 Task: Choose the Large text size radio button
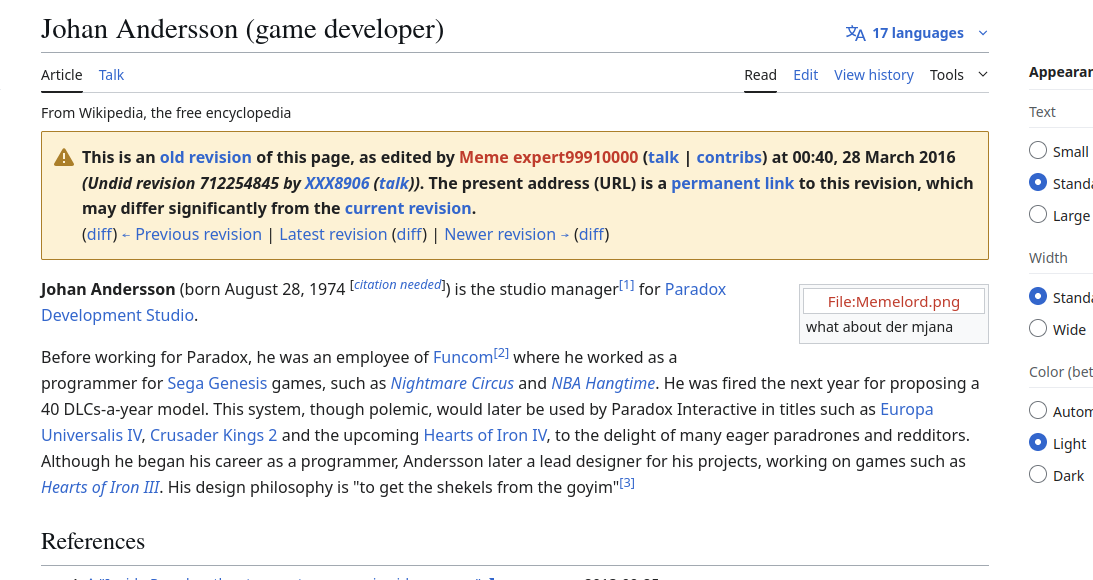(x=1038, y=215)
